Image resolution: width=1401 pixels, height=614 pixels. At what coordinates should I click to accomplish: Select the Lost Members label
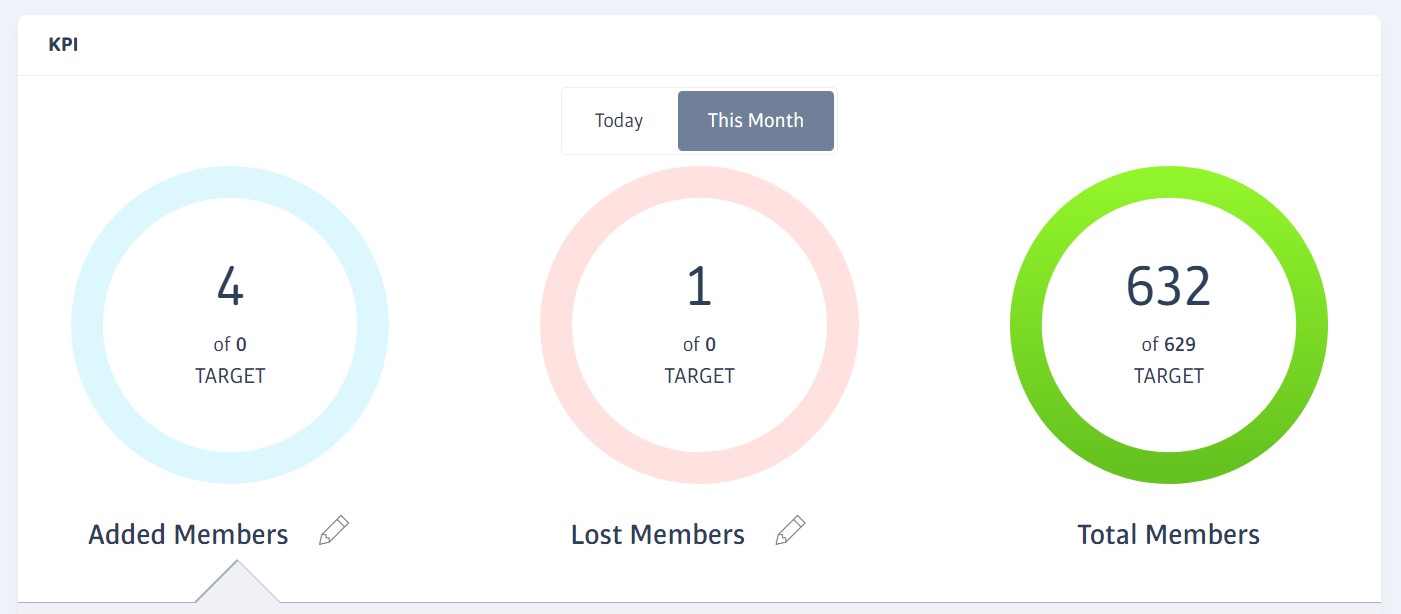[x=658, y=535]
